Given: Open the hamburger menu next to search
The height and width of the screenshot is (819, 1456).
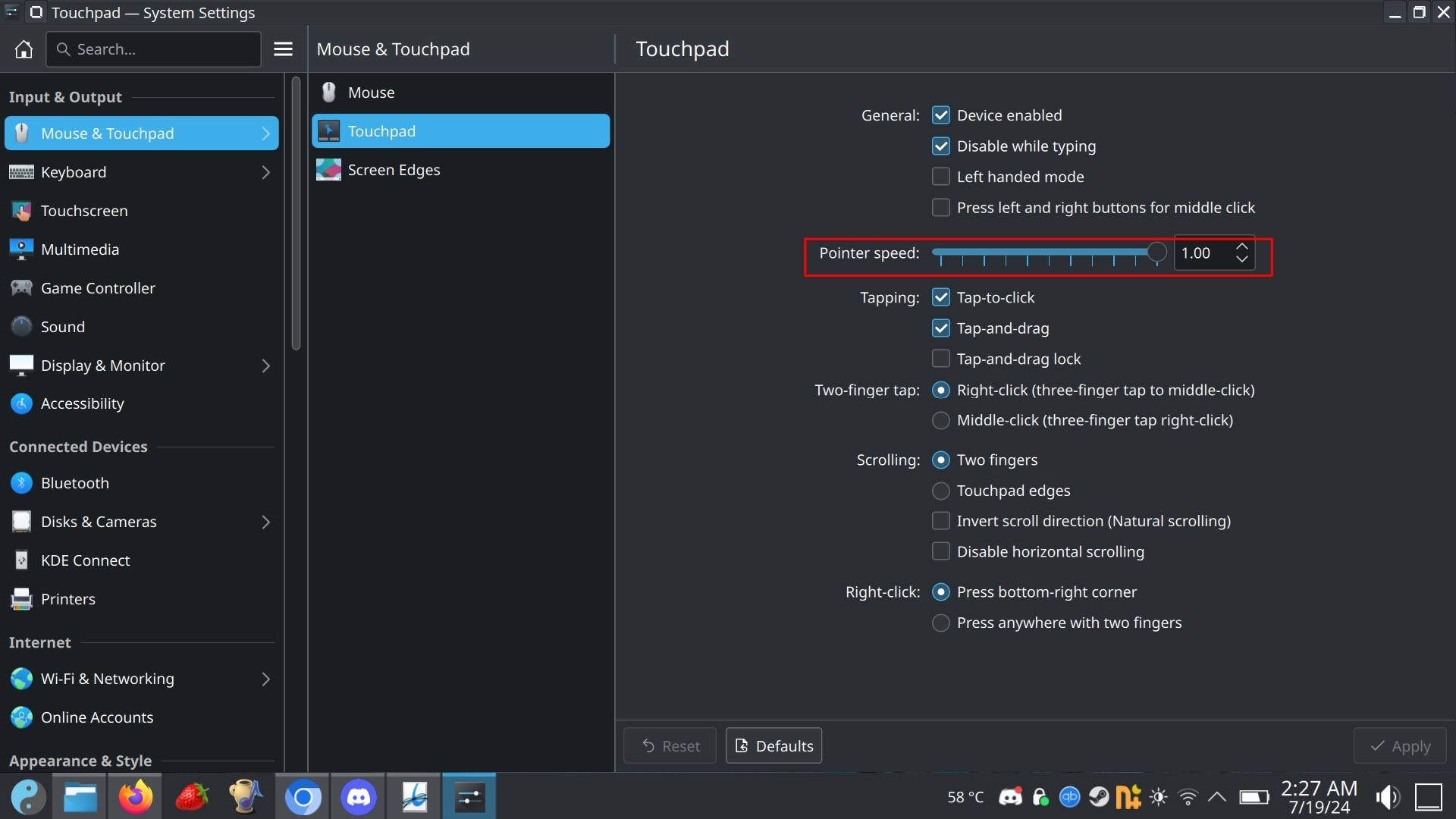Looking at the screenshot, I should point(283,49).
